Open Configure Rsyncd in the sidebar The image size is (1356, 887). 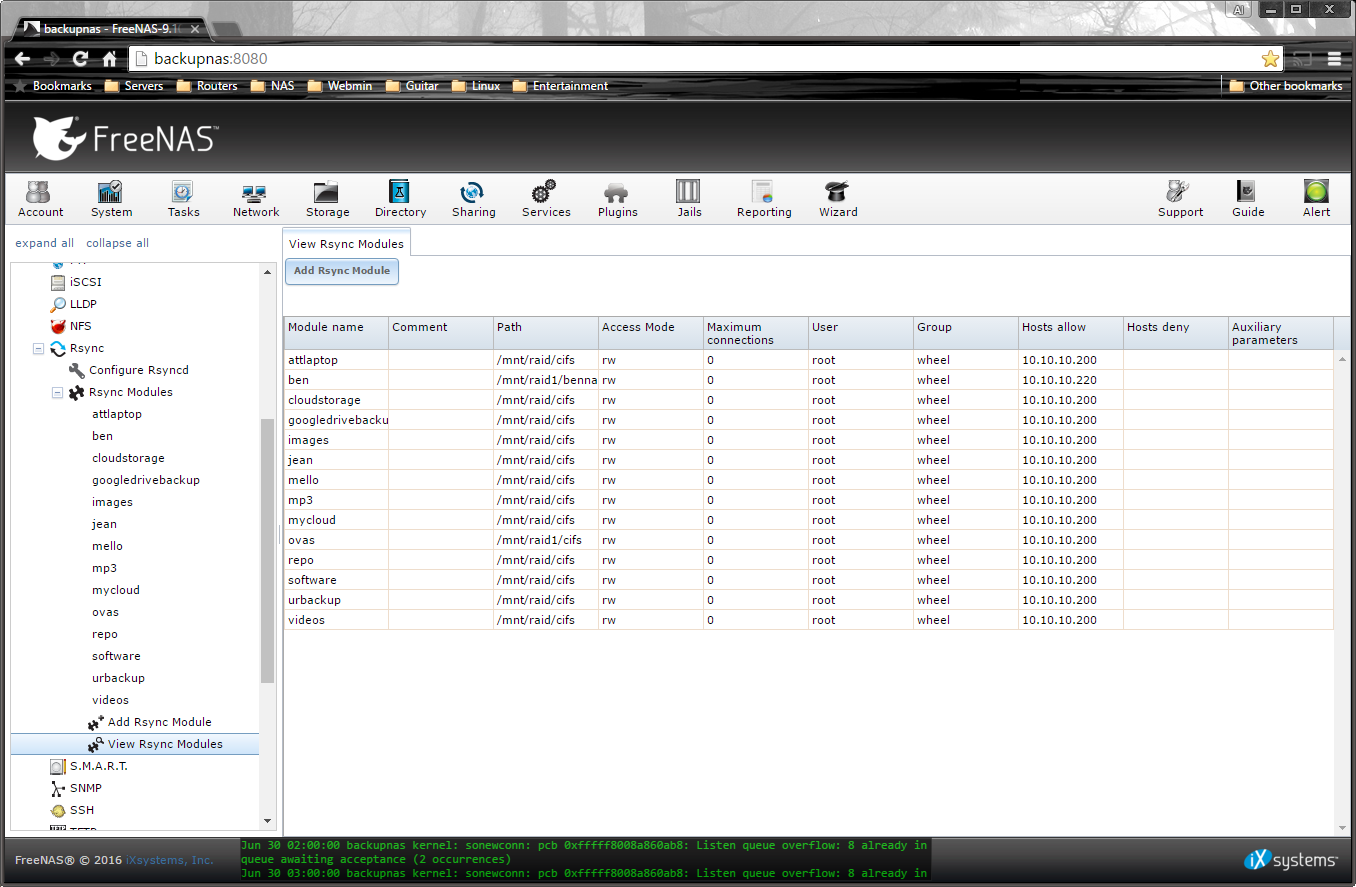point(138,370)
